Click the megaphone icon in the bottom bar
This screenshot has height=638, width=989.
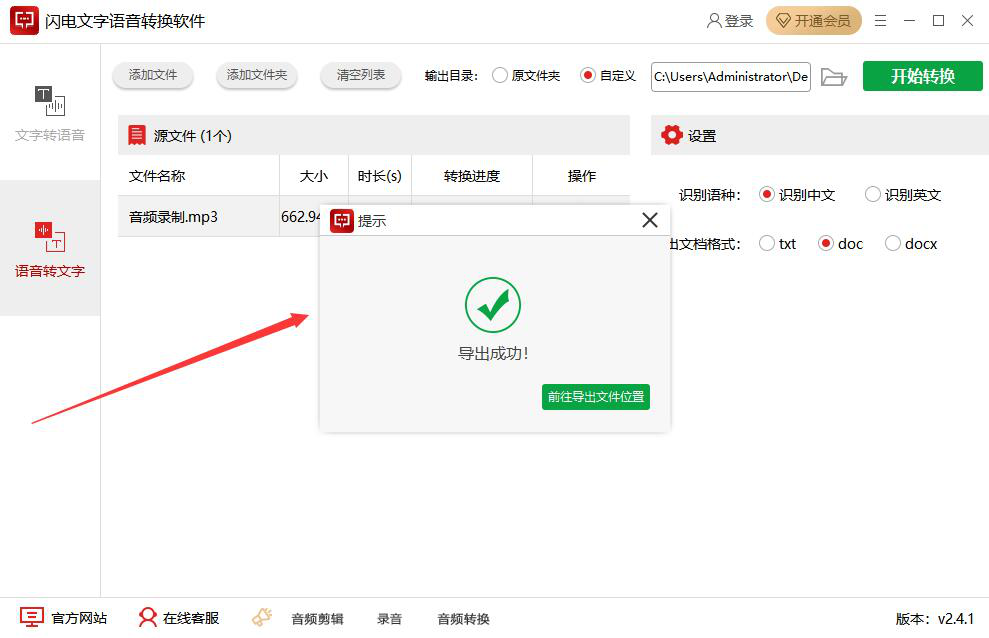(262, 617)
